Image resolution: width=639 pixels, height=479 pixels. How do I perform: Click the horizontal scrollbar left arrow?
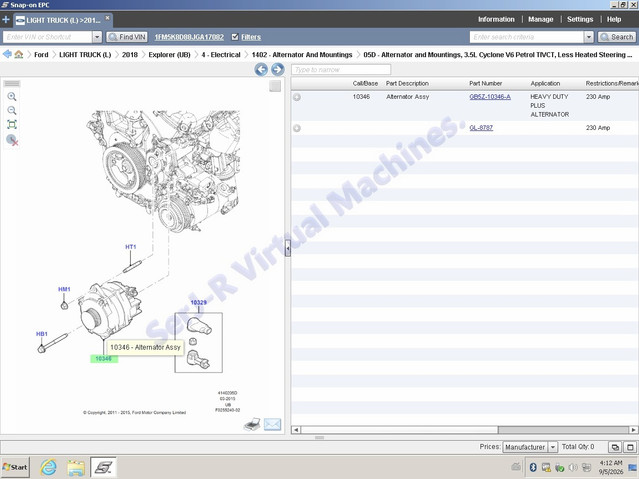296,430
